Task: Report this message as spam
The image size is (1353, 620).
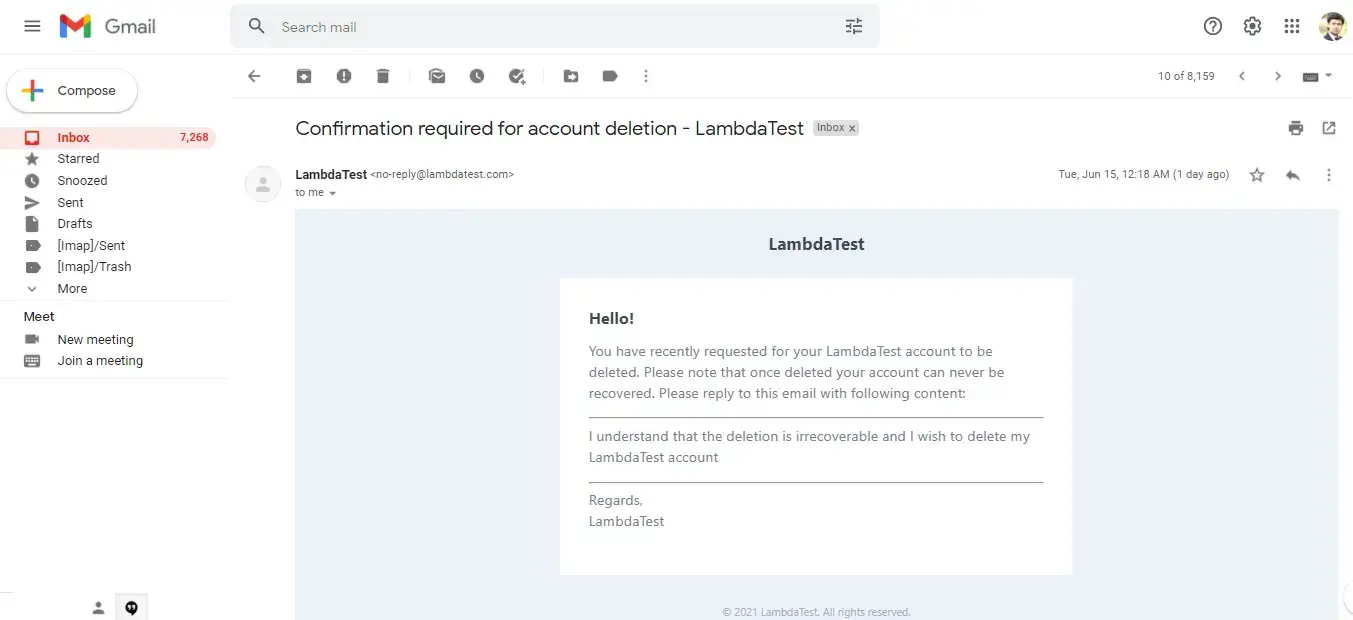Action: (344, 76)
